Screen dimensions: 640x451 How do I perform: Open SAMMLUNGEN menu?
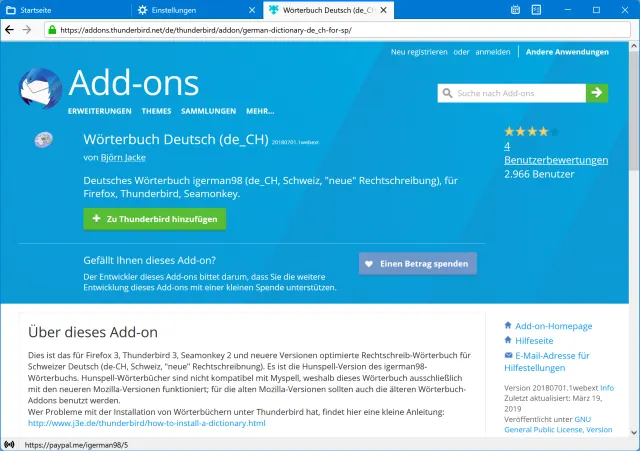click(209, 111)
